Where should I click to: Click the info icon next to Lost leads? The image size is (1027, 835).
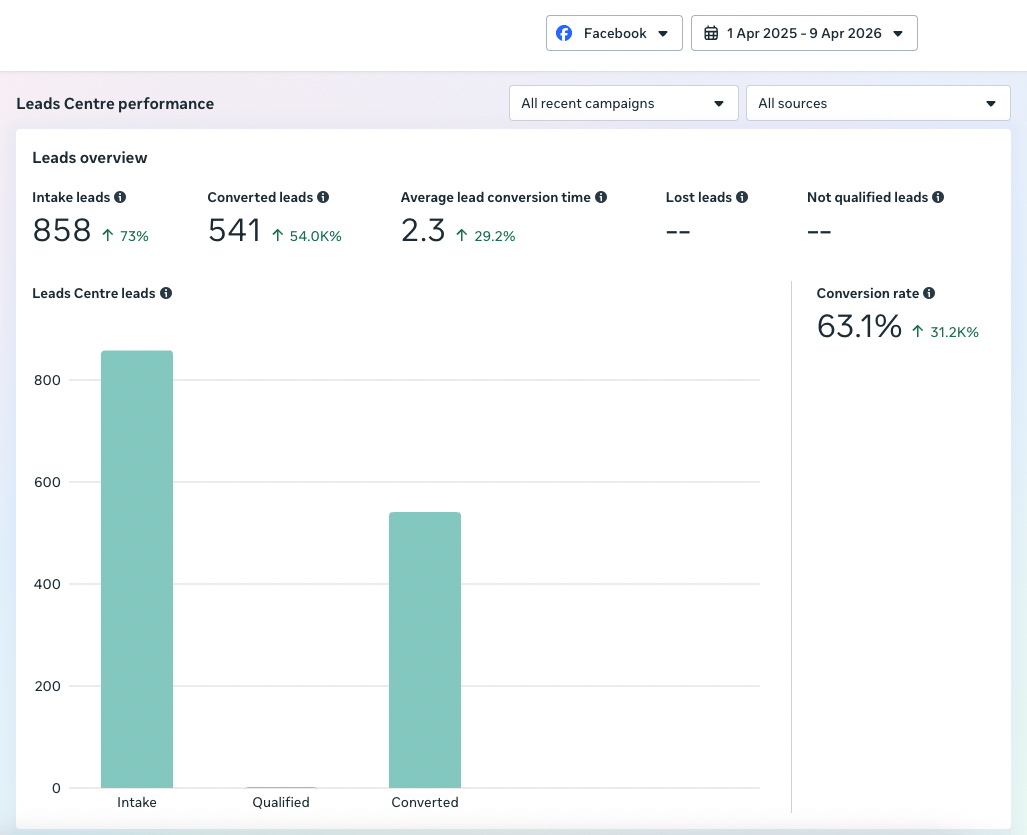point(741,197)
